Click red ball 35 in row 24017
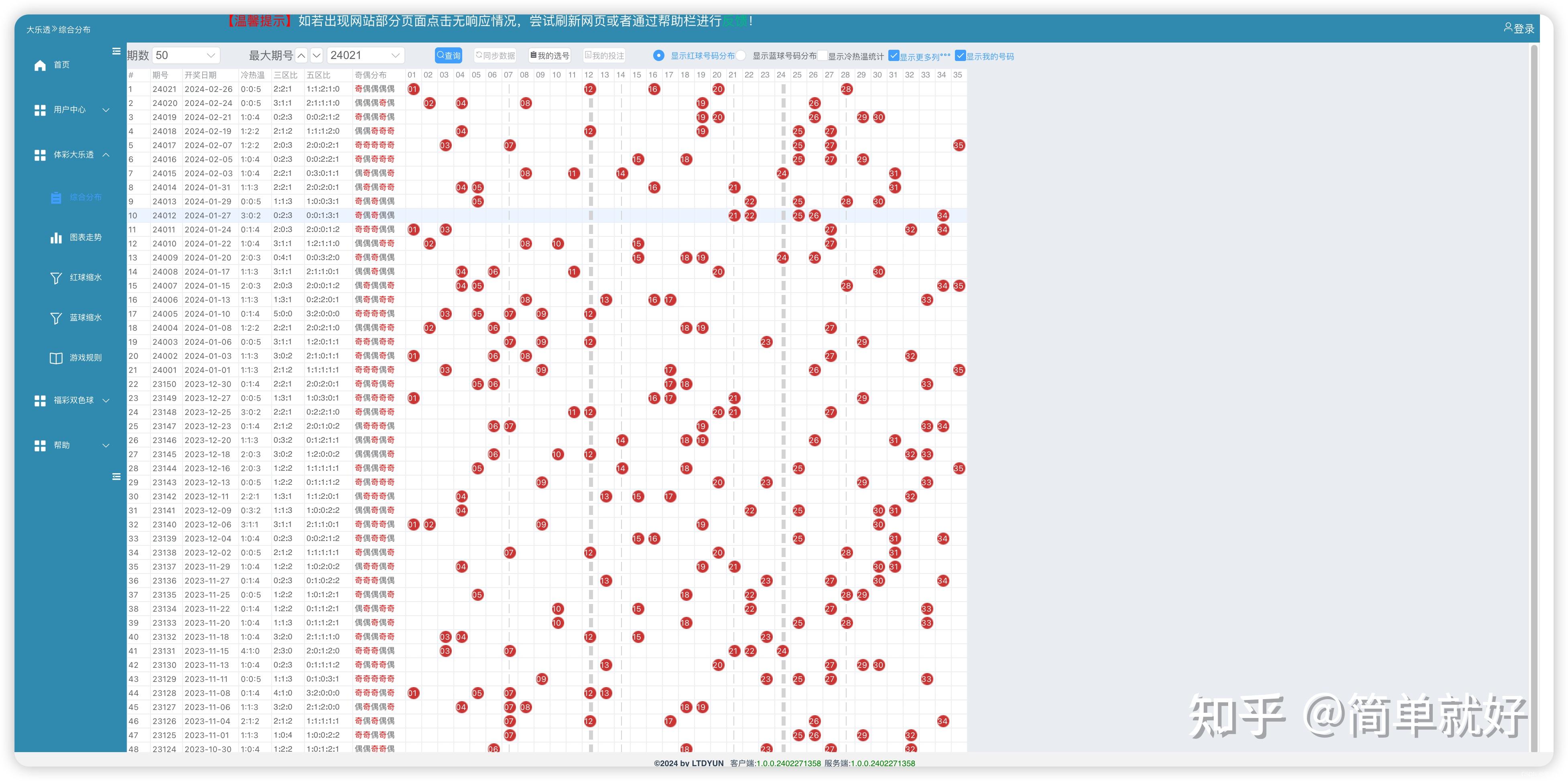Screen dimensions: 1568x781 (959, 146)
